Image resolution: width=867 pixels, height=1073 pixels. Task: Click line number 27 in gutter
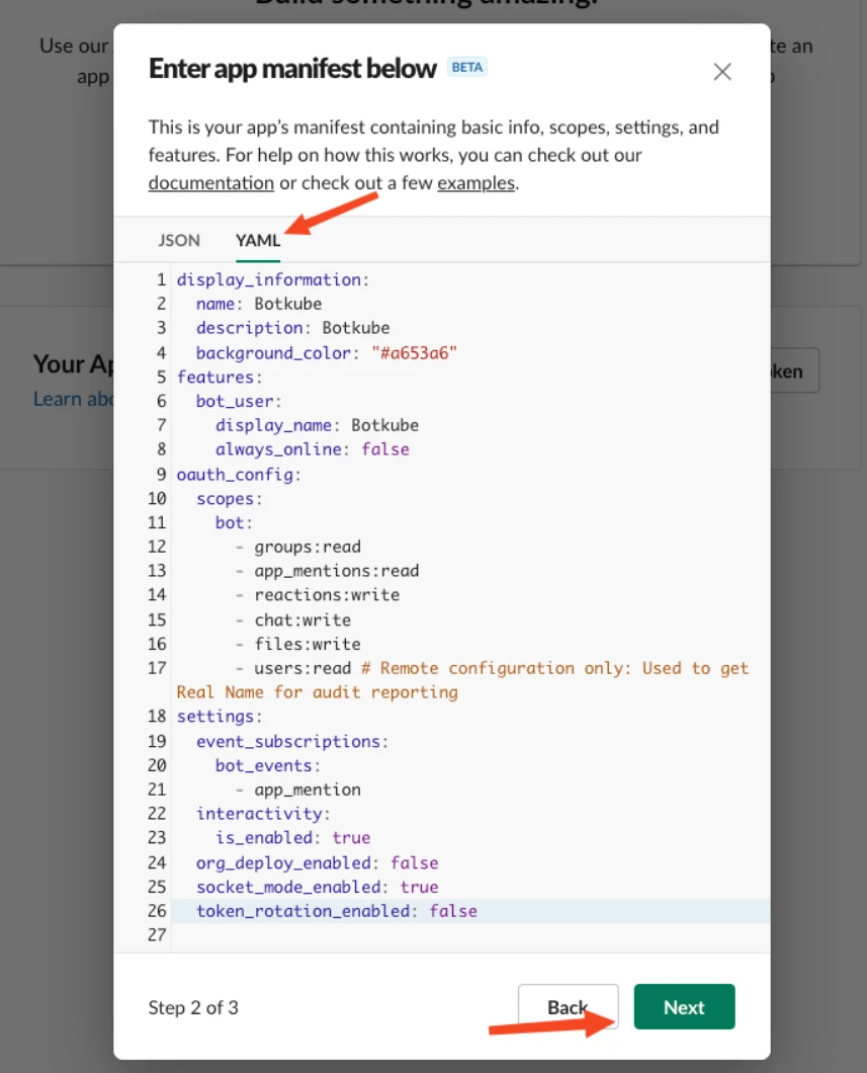158,935
